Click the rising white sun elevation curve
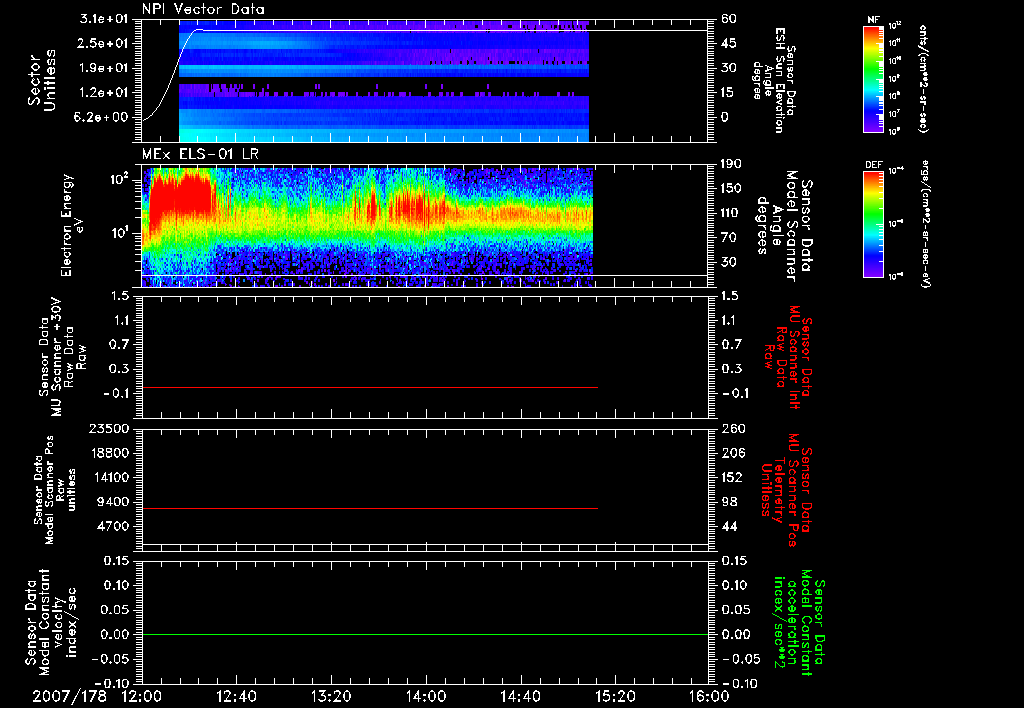The height and width of the screenshot is (708, 1024). pyautogui.click(x=173, y=75)
